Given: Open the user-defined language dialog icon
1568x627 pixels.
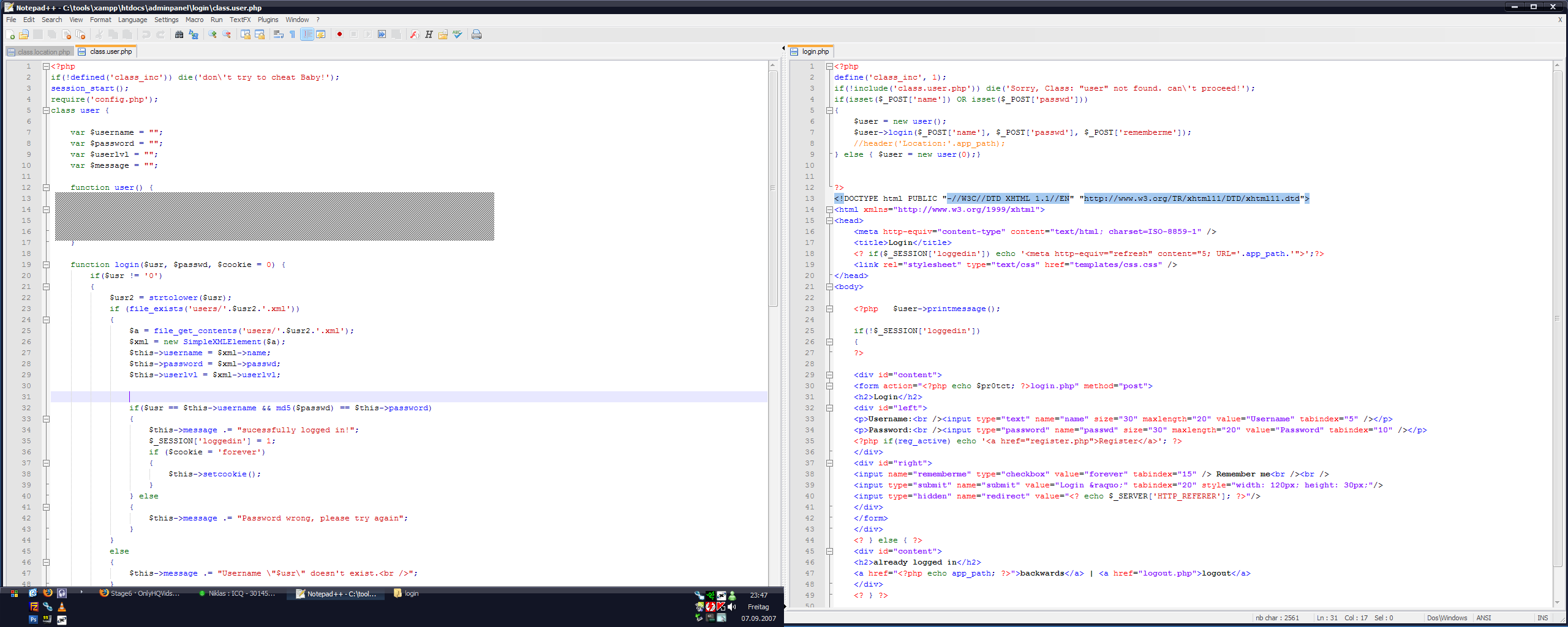Looking at the screenshot, I should (321, 34).
